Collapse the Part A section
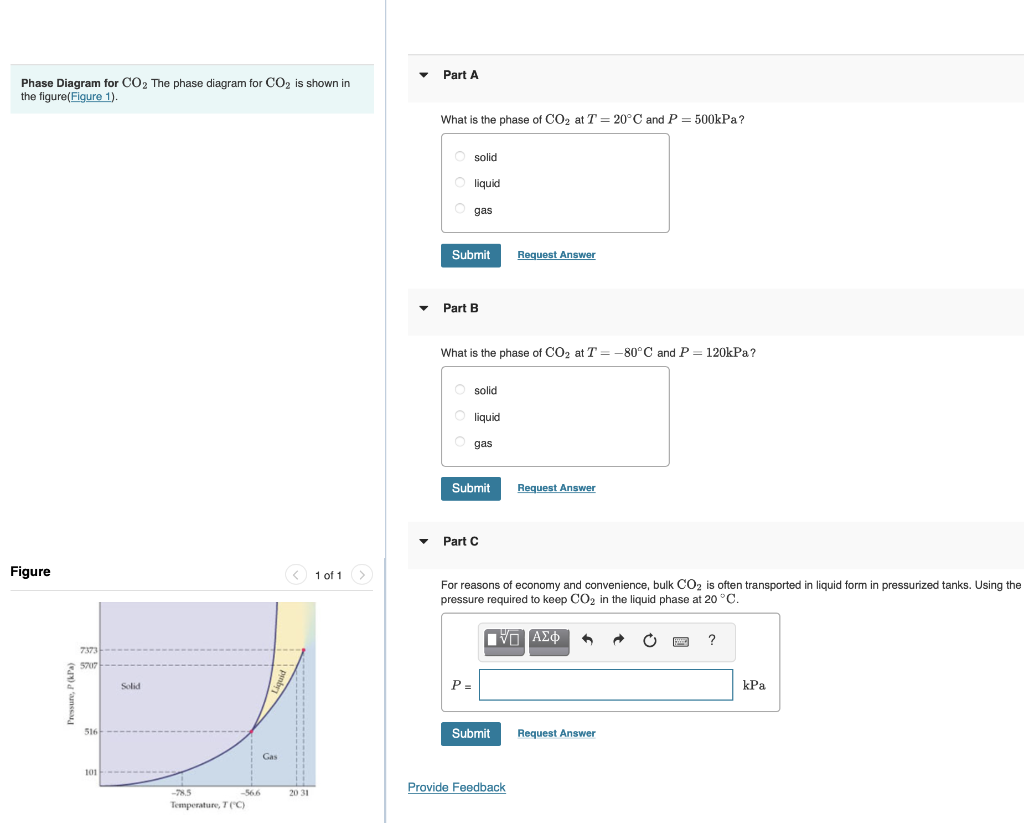Viewport: 1024px width, 823px height. pos(423,74)
